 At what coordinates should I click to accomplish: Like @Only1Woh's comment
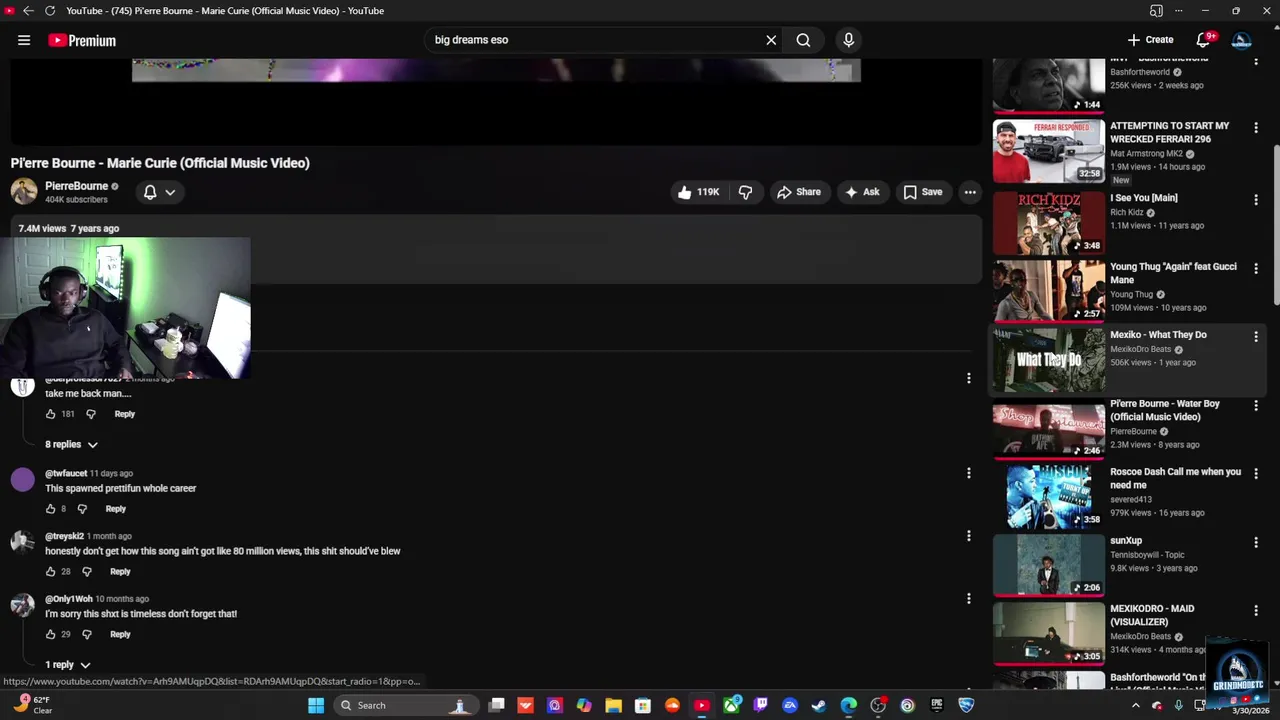[x=51, y=635]
